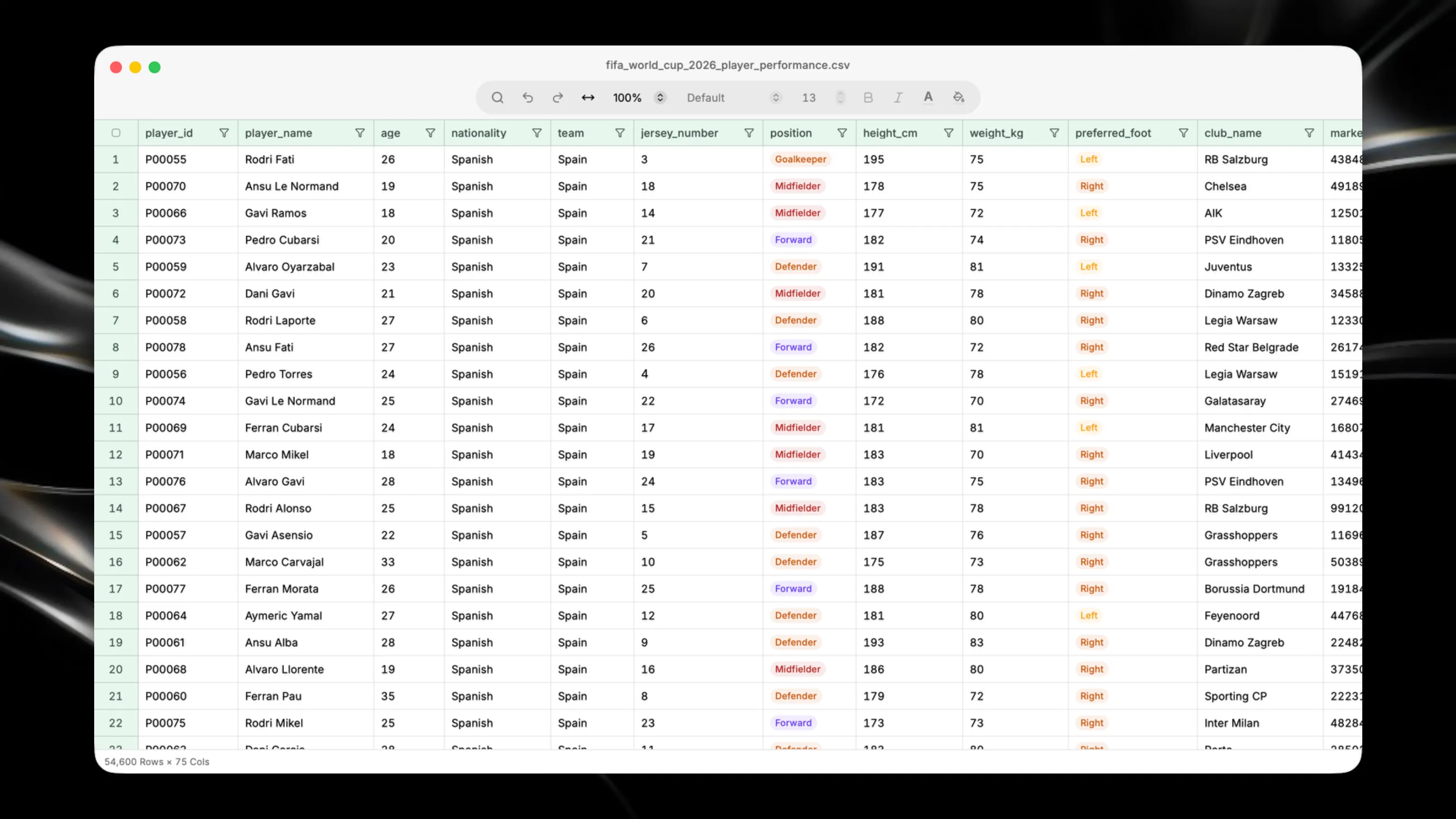The image size is (1456, 819).
Task: Select row number 12
Action: pyautogui.click(x=116, y=455)
